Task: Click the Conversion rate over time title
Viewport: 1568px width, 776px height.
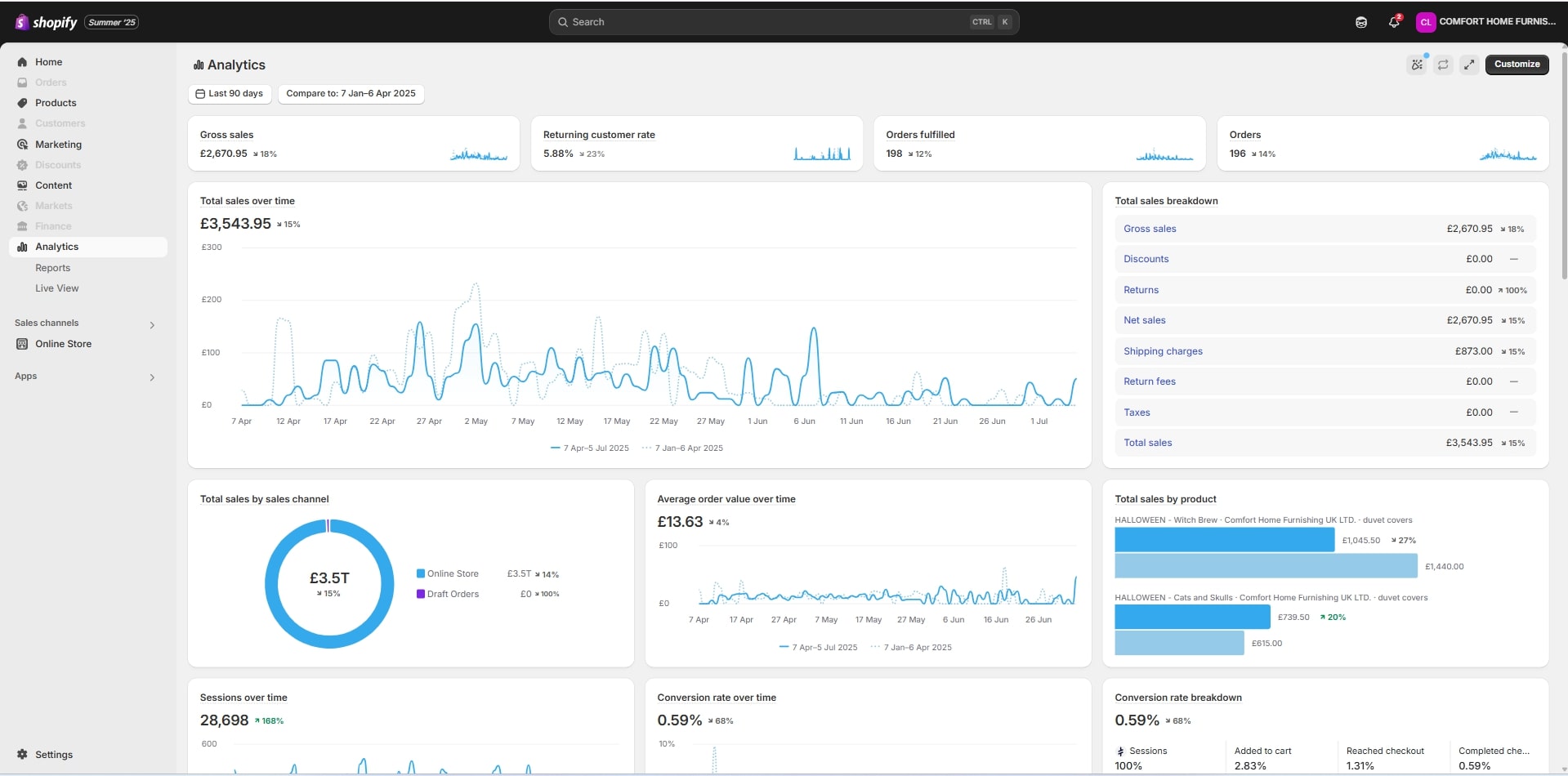Action: coord(717,698)
